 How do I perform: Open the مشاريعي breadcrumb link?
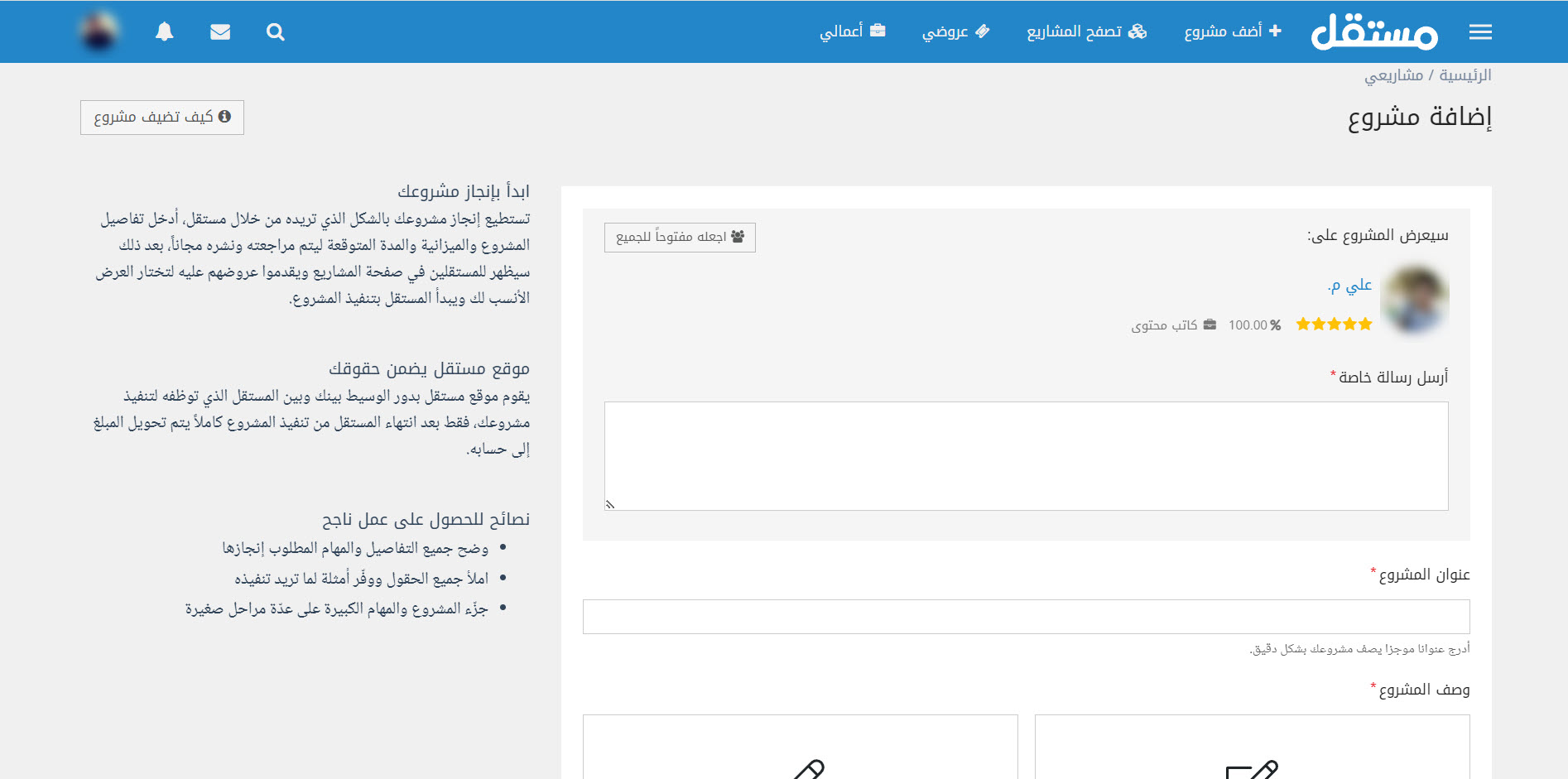tap(1394, 75)
